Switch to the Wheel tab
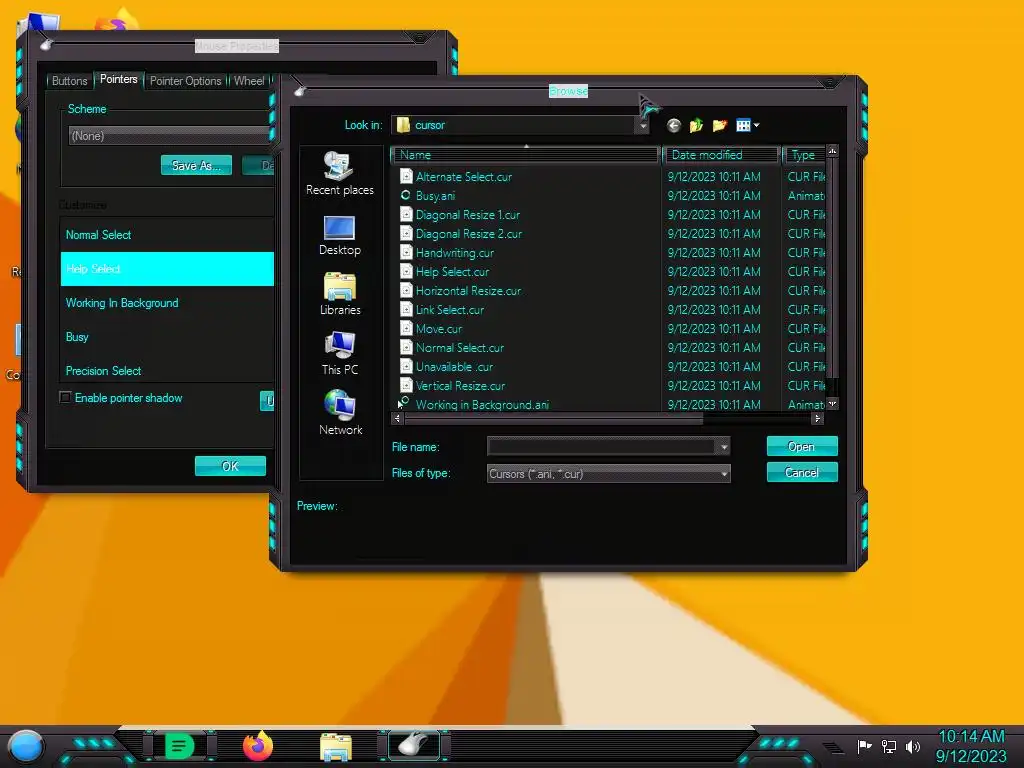This screenshot has width=1024, height=768. 249,81
